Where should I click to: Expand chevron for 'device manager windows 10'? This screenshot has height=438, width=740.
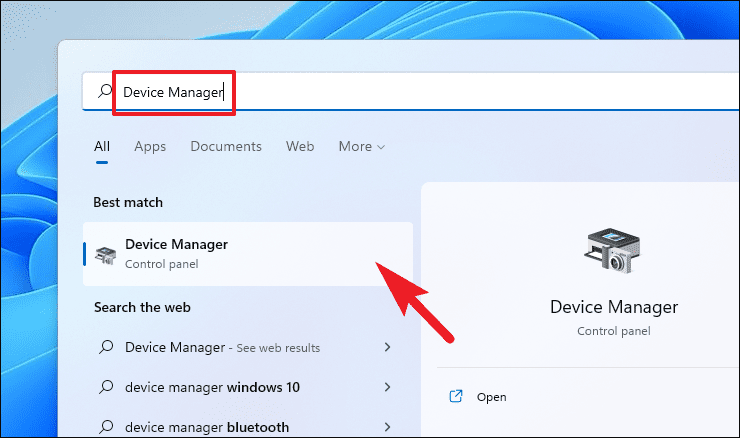click(x=387, y=387)
